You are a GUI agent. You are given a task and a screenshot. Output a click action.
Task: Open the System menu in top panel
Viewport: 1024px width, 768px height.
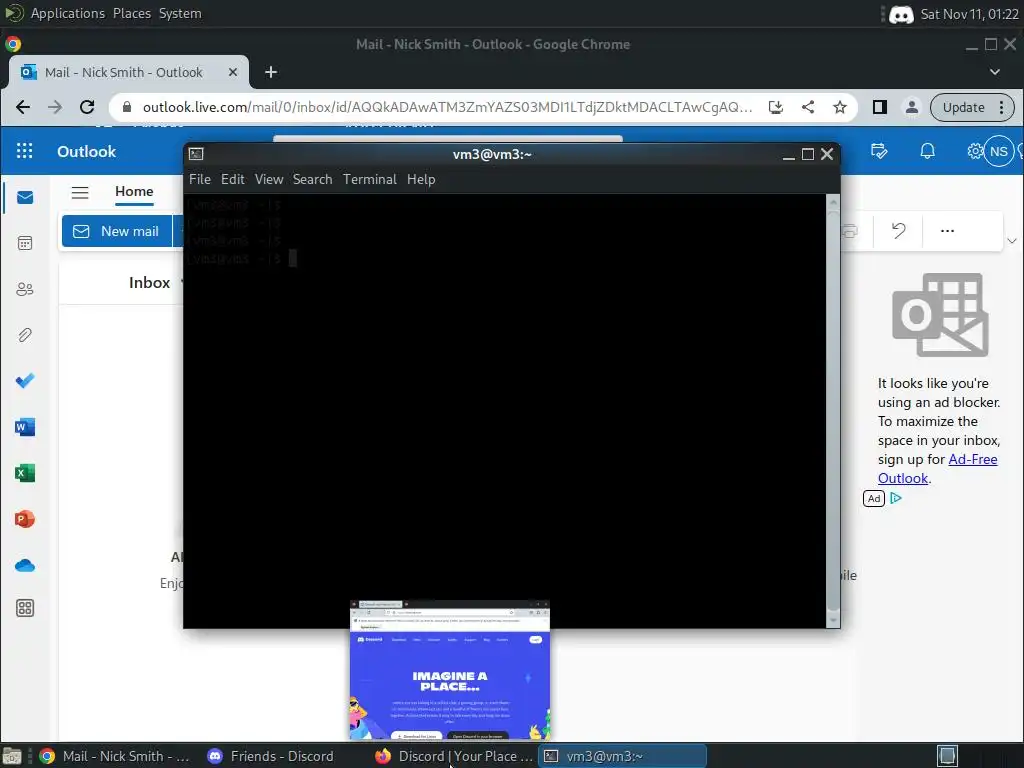[x=180, y=13]
